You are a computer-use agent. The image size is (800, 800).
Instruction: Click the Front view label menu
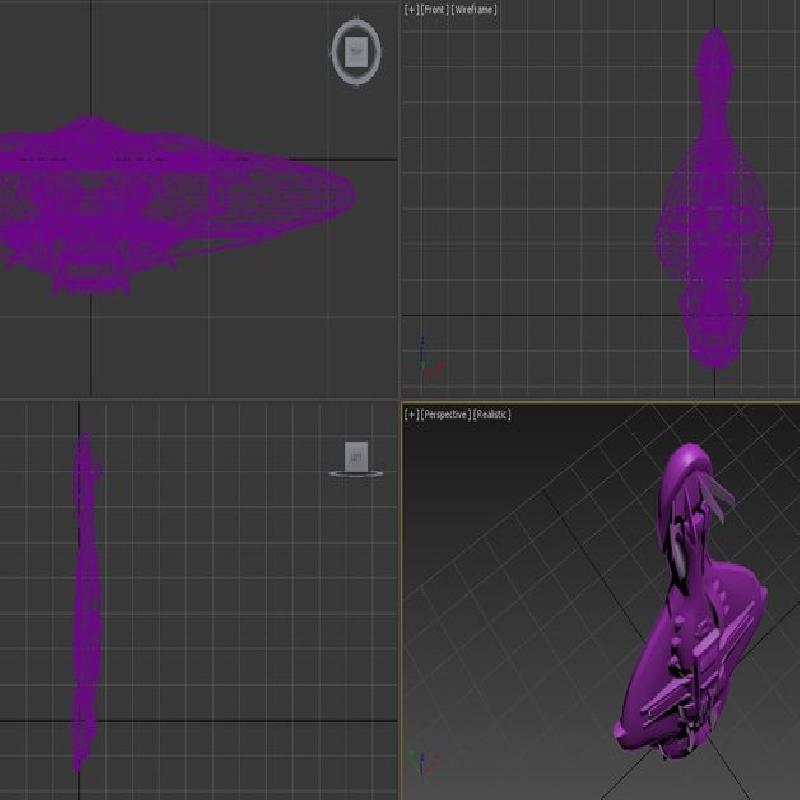435,10
